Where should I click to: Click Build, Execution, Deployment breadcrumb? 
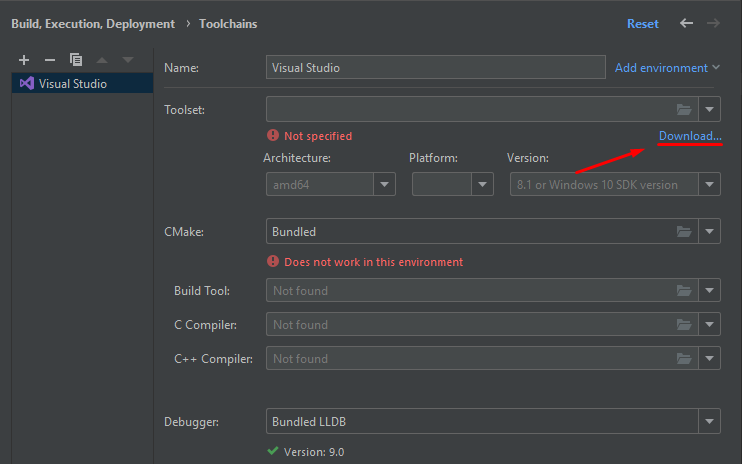[x=93, y=24]
